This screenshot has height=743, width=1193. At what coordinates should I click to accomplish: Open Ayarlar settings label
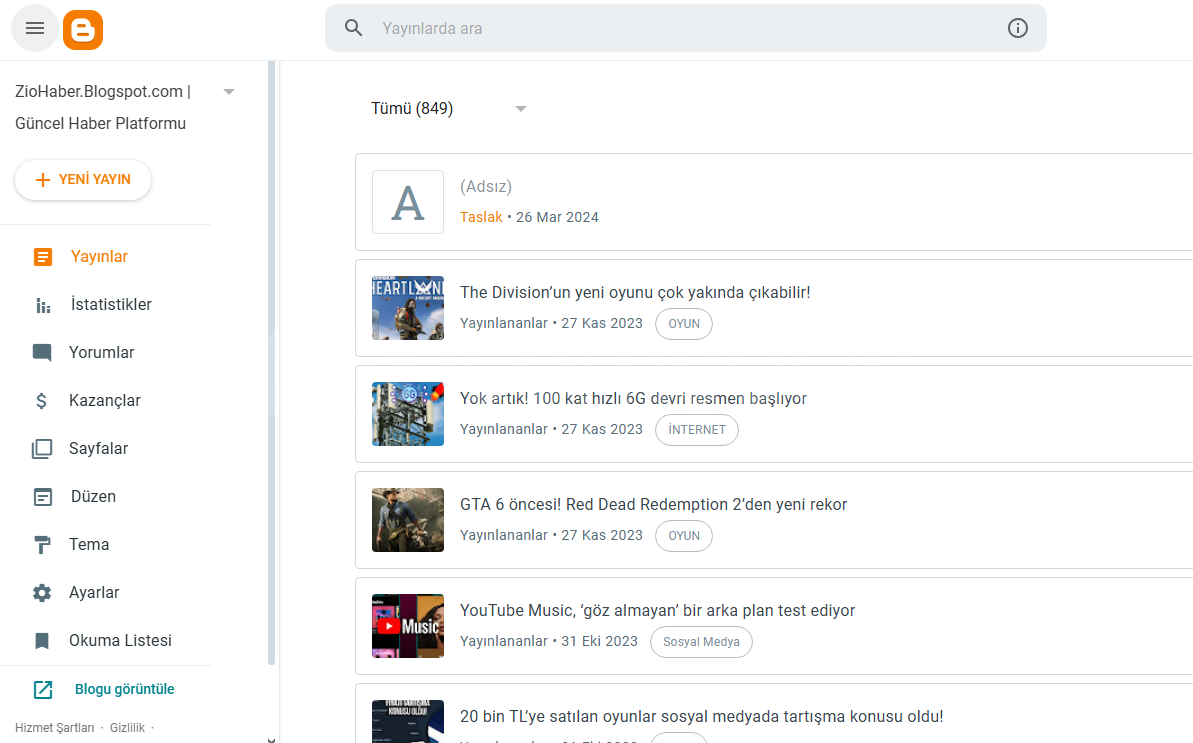[x=94, y=592]
